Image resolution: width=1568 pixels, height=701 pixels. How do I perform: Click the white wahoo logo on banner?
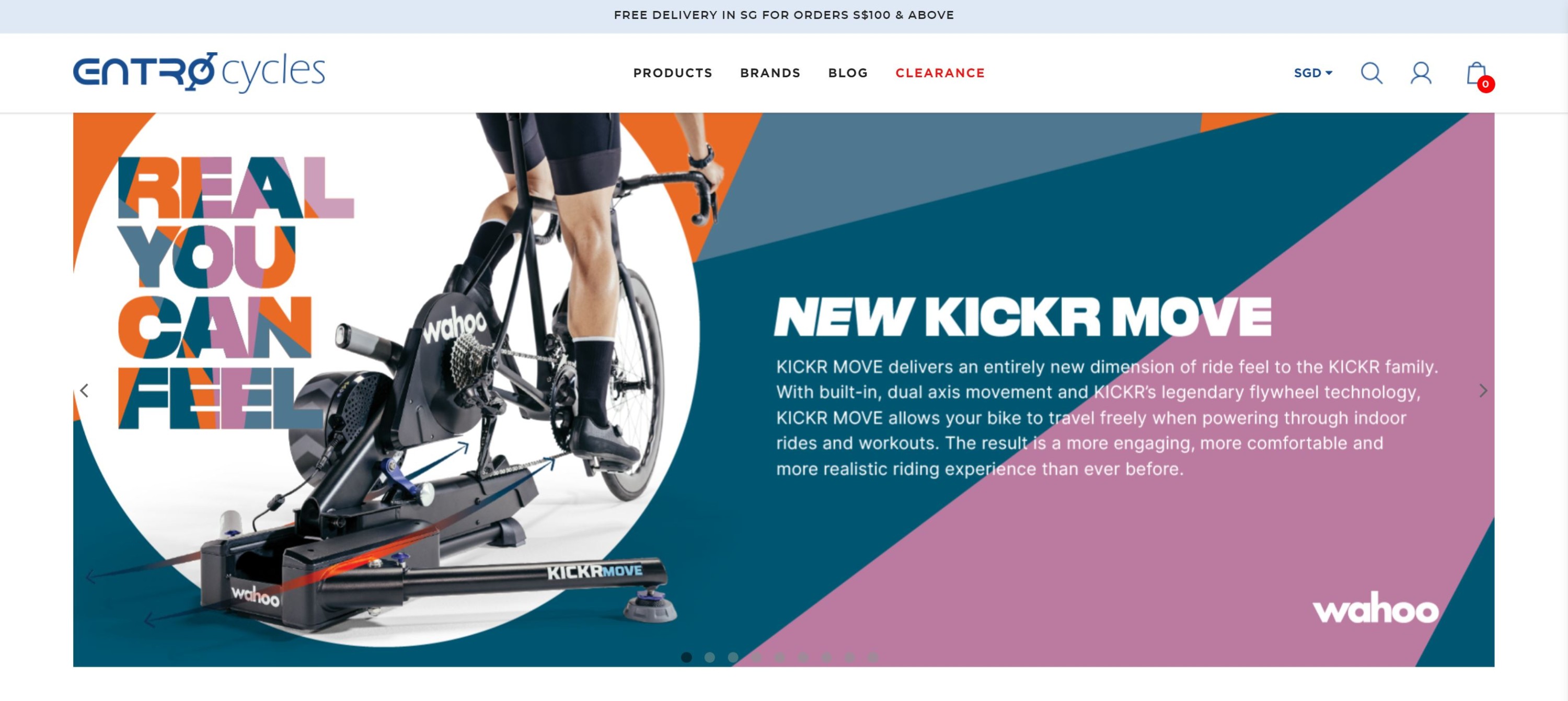(1375, 607)
